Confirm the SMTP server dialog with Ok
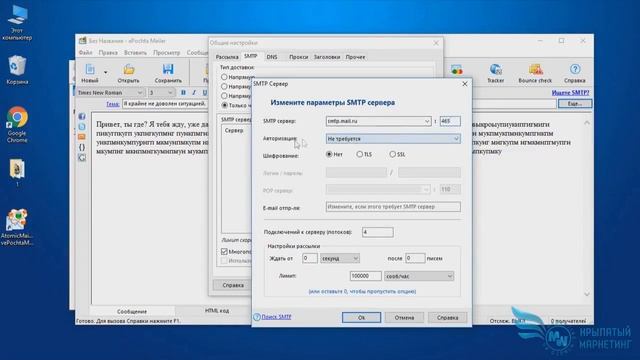This screenshot has width=640, height=360. (361, 318)
